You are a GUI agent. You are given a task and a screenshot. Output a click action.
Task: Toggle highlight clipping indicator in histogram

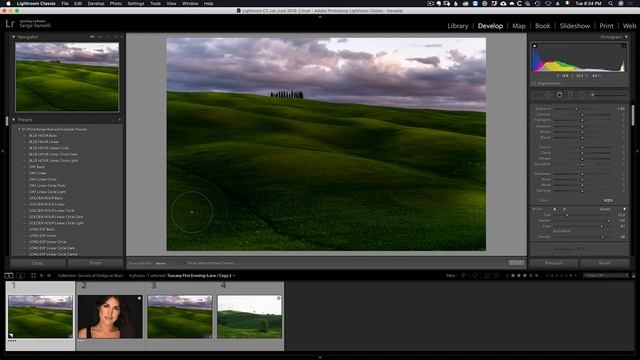(624, 46)
